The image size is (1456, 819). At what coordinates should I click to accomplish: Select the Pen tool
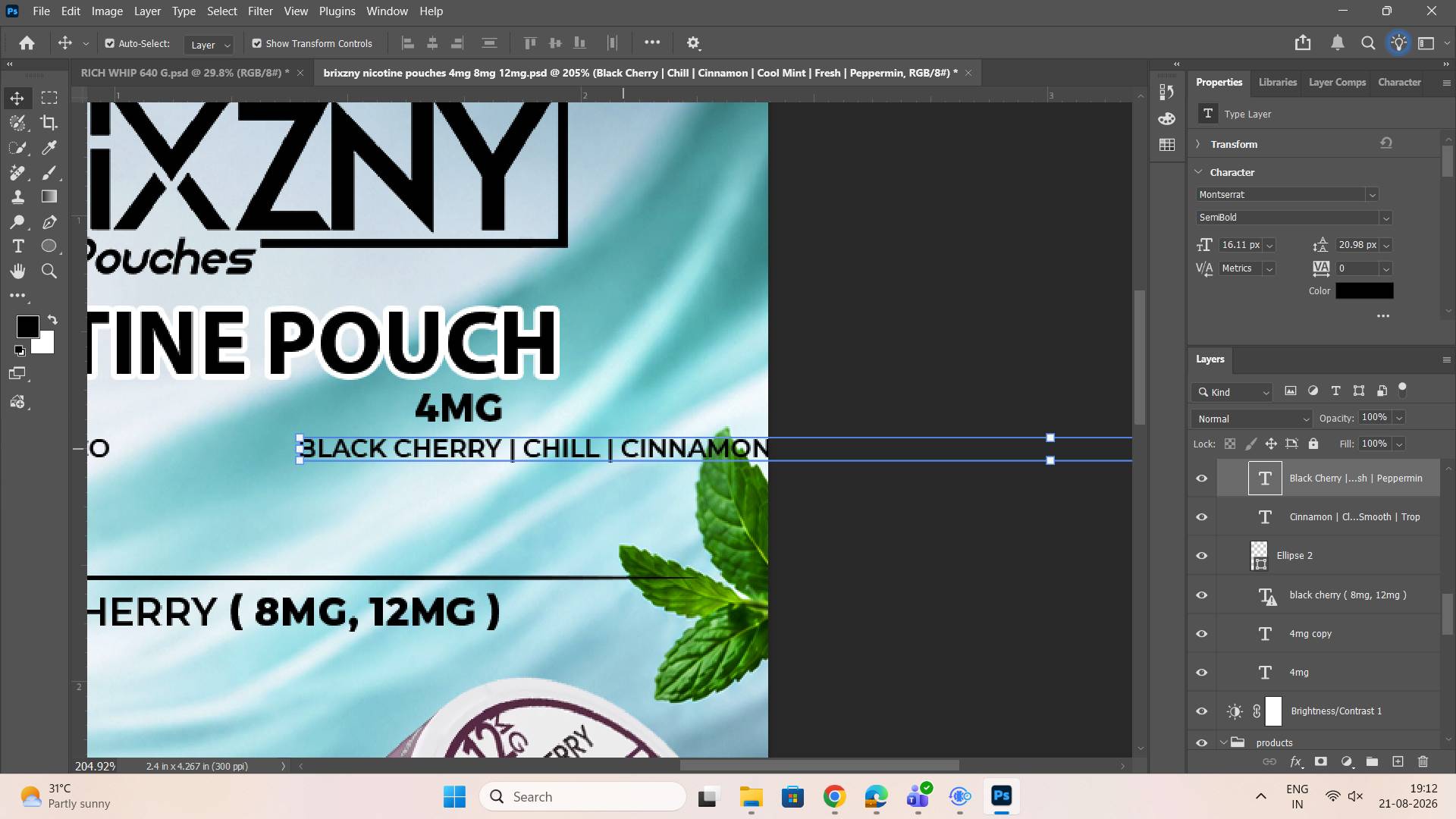pos(49,222)
